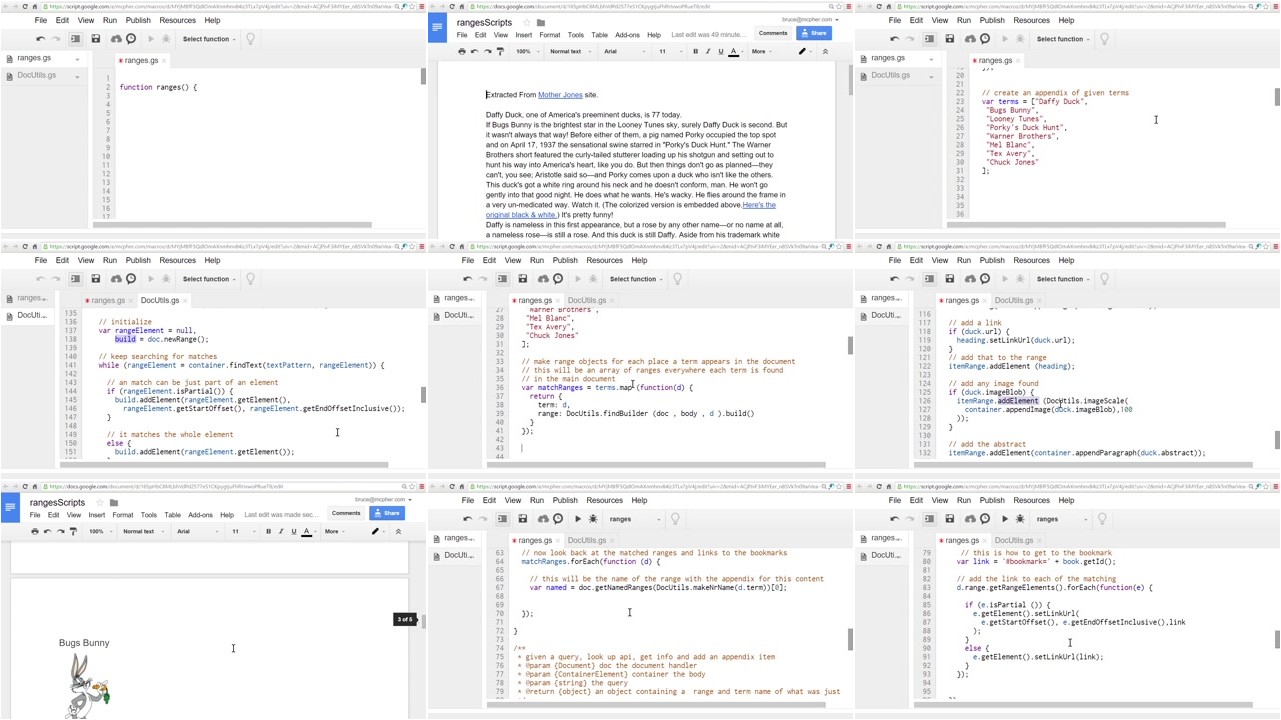
Task: Toggle indent icon in function ranges() editor
Action: 75,39
